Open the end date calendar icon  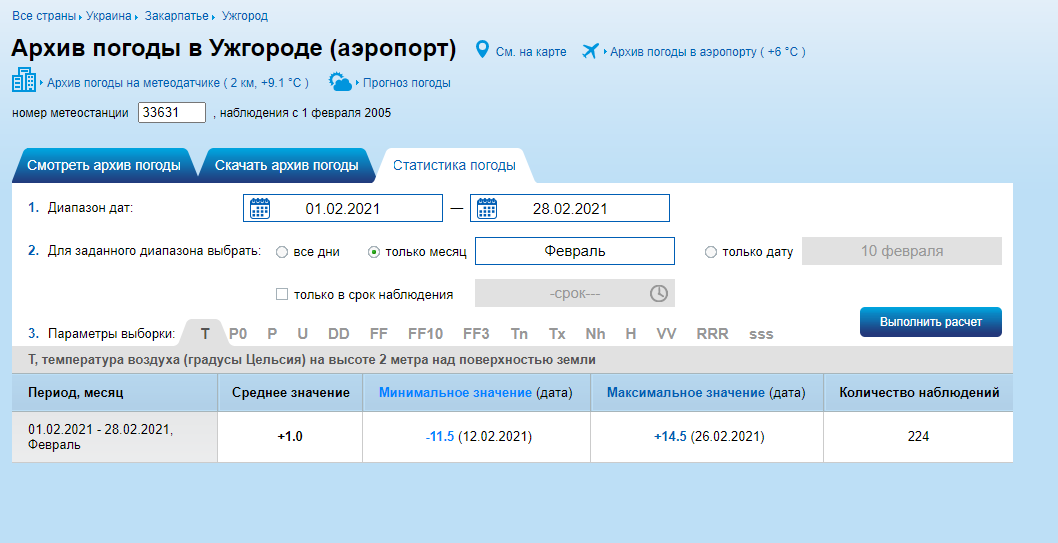coord(487,208)
